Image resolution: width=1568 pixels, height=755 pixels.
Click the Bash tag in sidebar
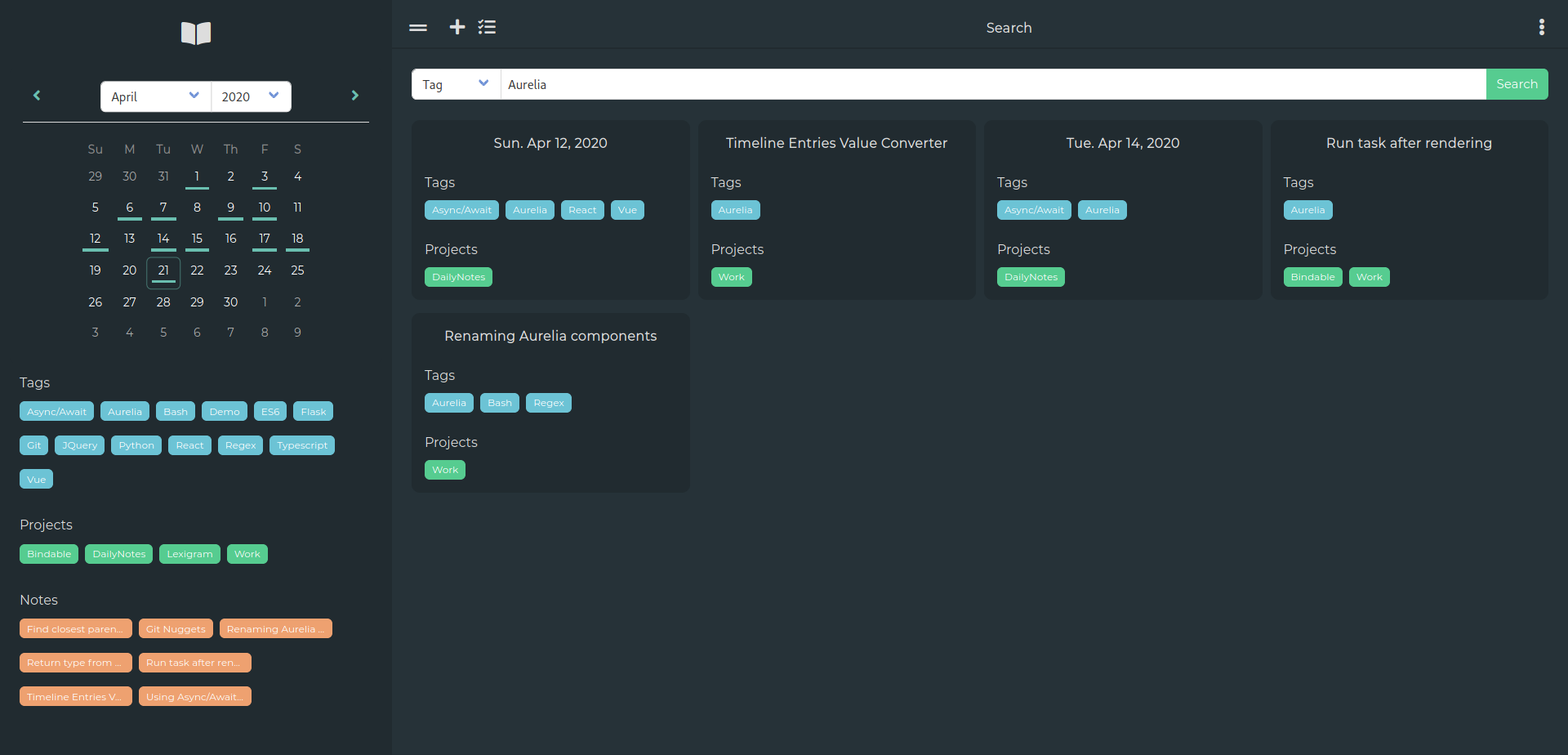point(176,412)
